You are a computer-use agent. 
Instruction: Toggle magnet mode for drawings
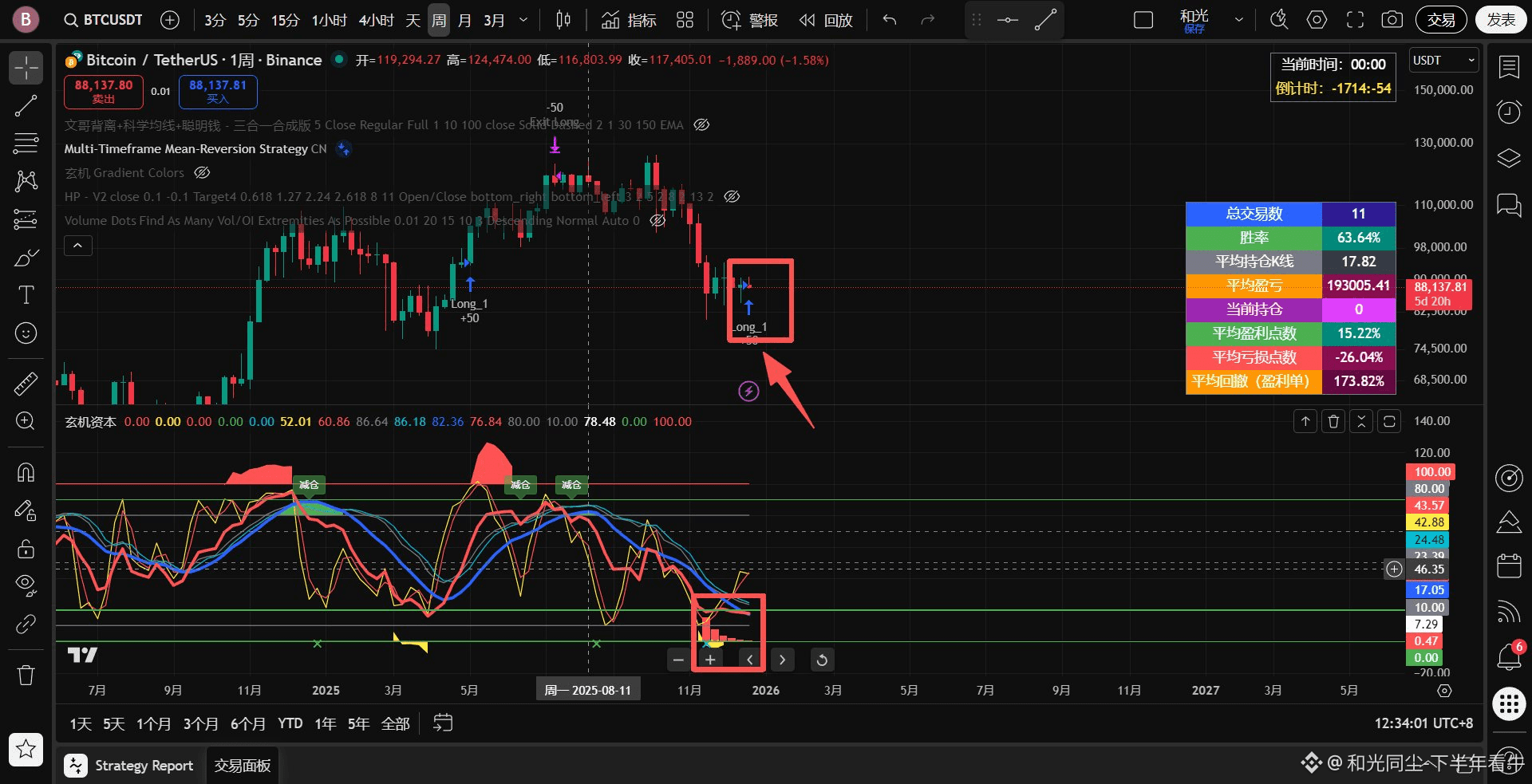[x=26, y=472]
